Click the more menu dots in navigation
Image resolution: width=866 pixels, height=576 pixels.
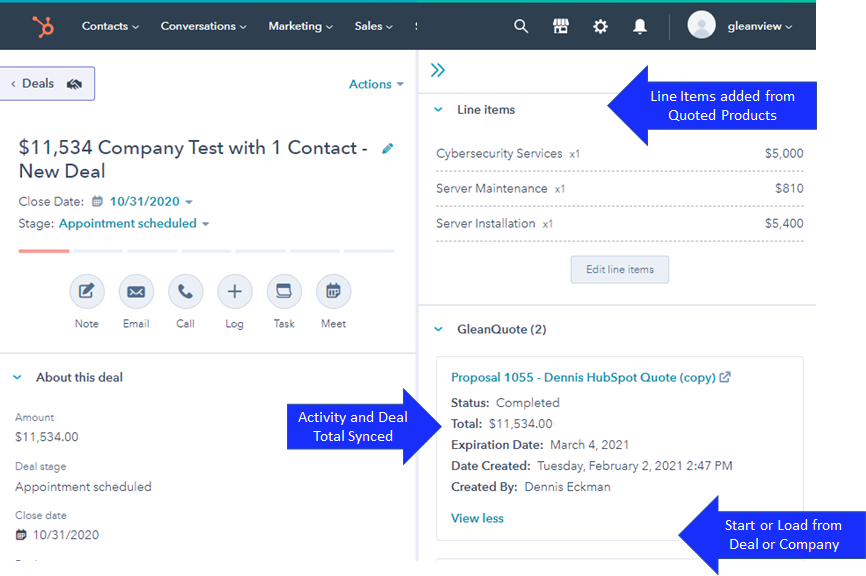click(416, 26)
